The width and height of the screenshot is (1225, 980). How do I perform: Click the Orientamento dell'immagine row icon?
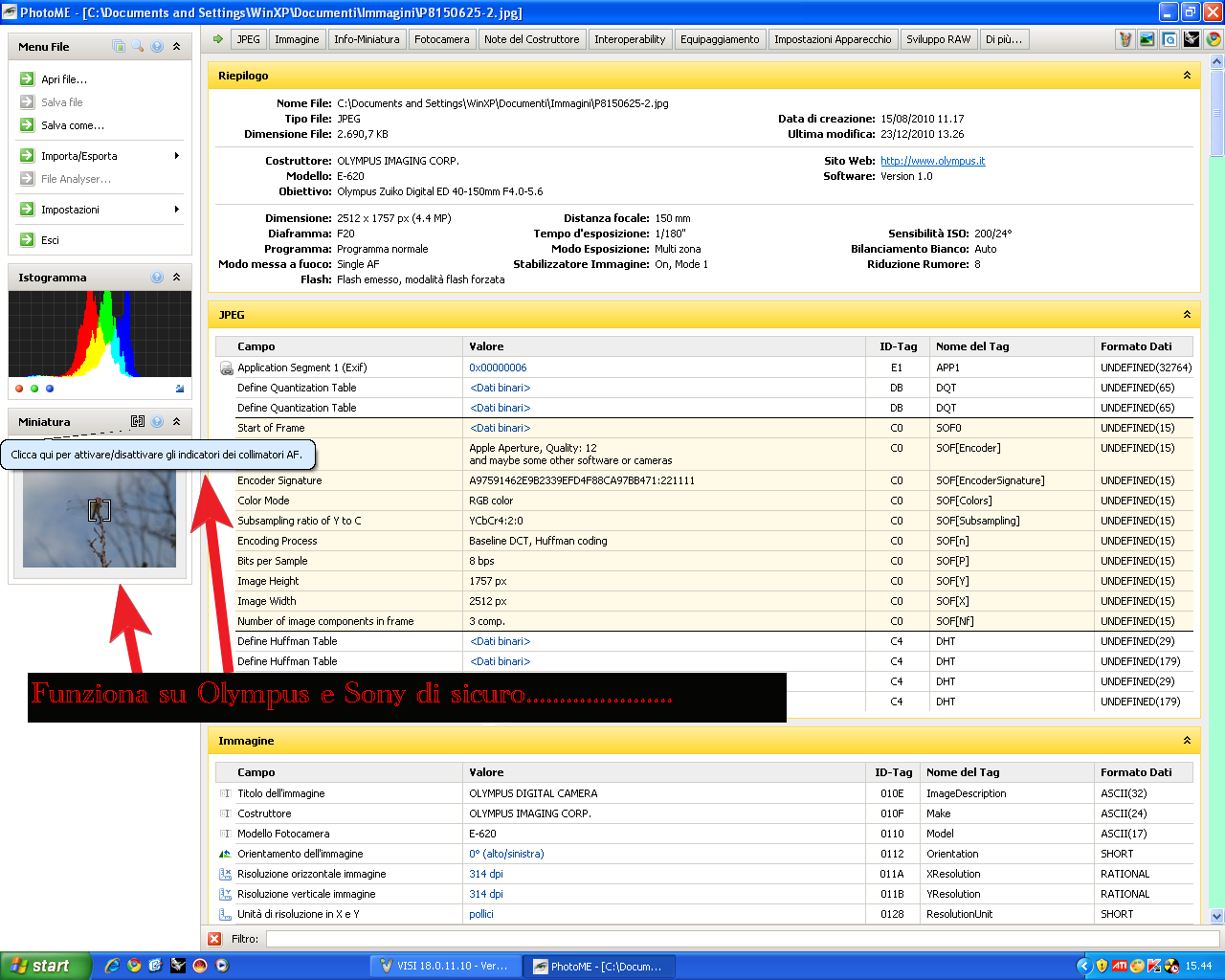pyautogui.click(x=226, y=854)
